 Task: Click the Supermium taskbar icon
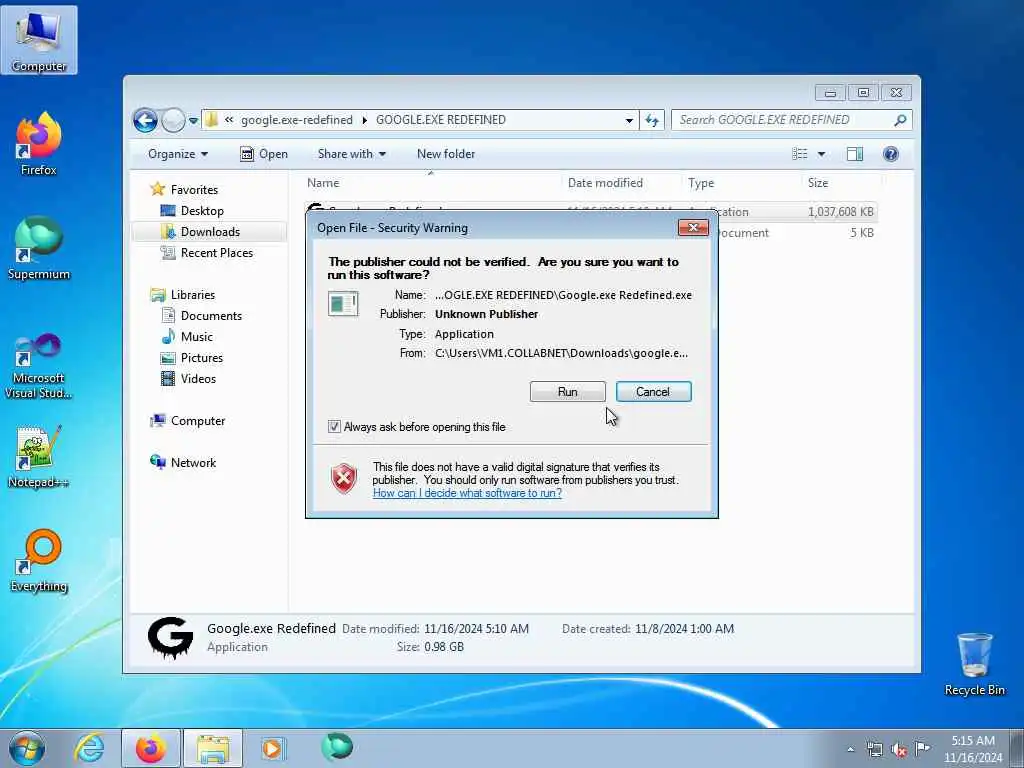tap(337, 747)
